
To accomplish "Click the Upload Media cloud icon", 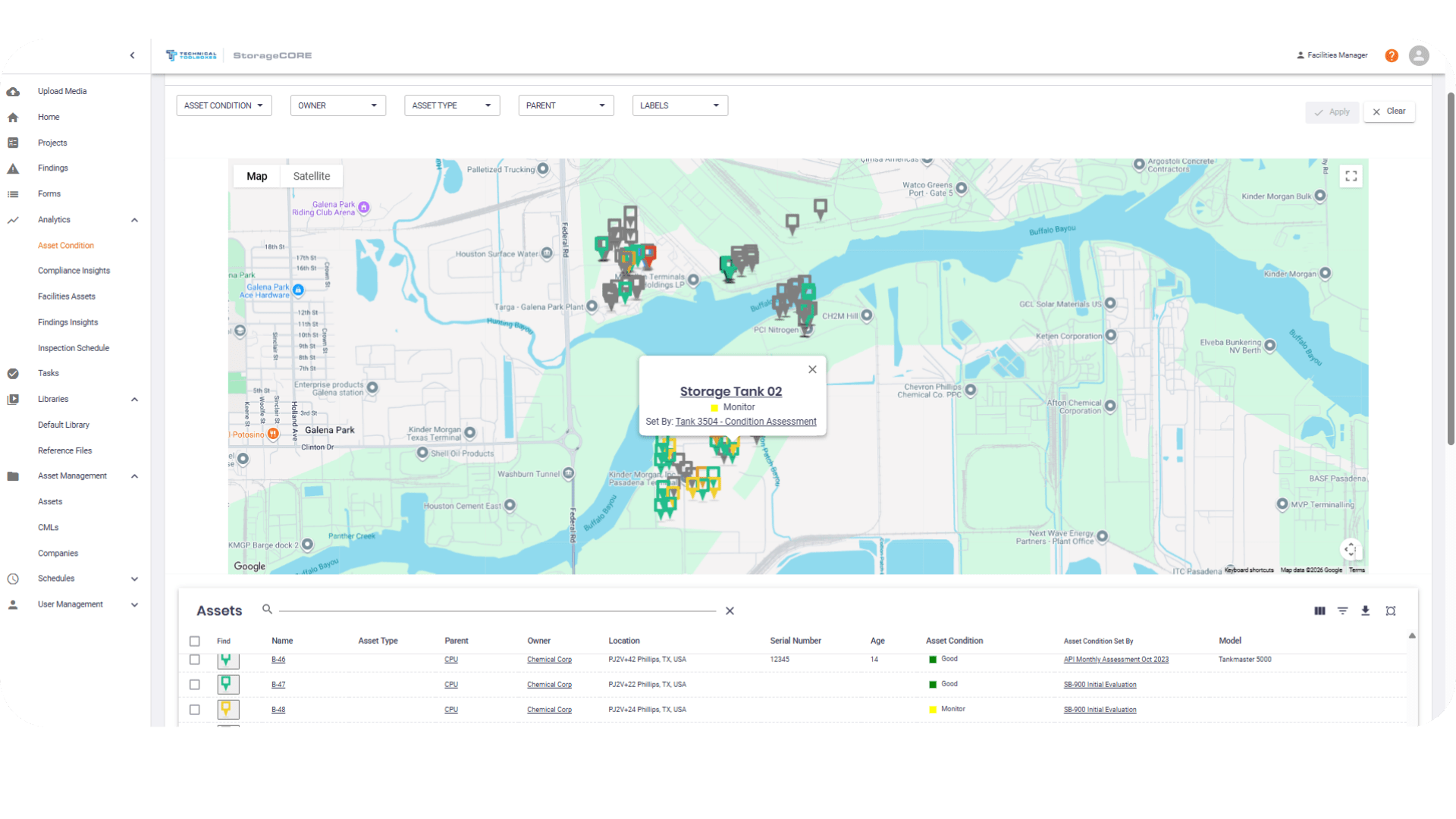I will click(x=13, y=92).
